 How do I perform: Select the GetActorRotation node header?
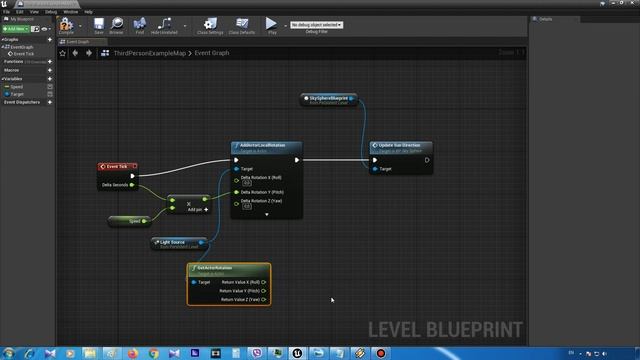pos(229,270)
